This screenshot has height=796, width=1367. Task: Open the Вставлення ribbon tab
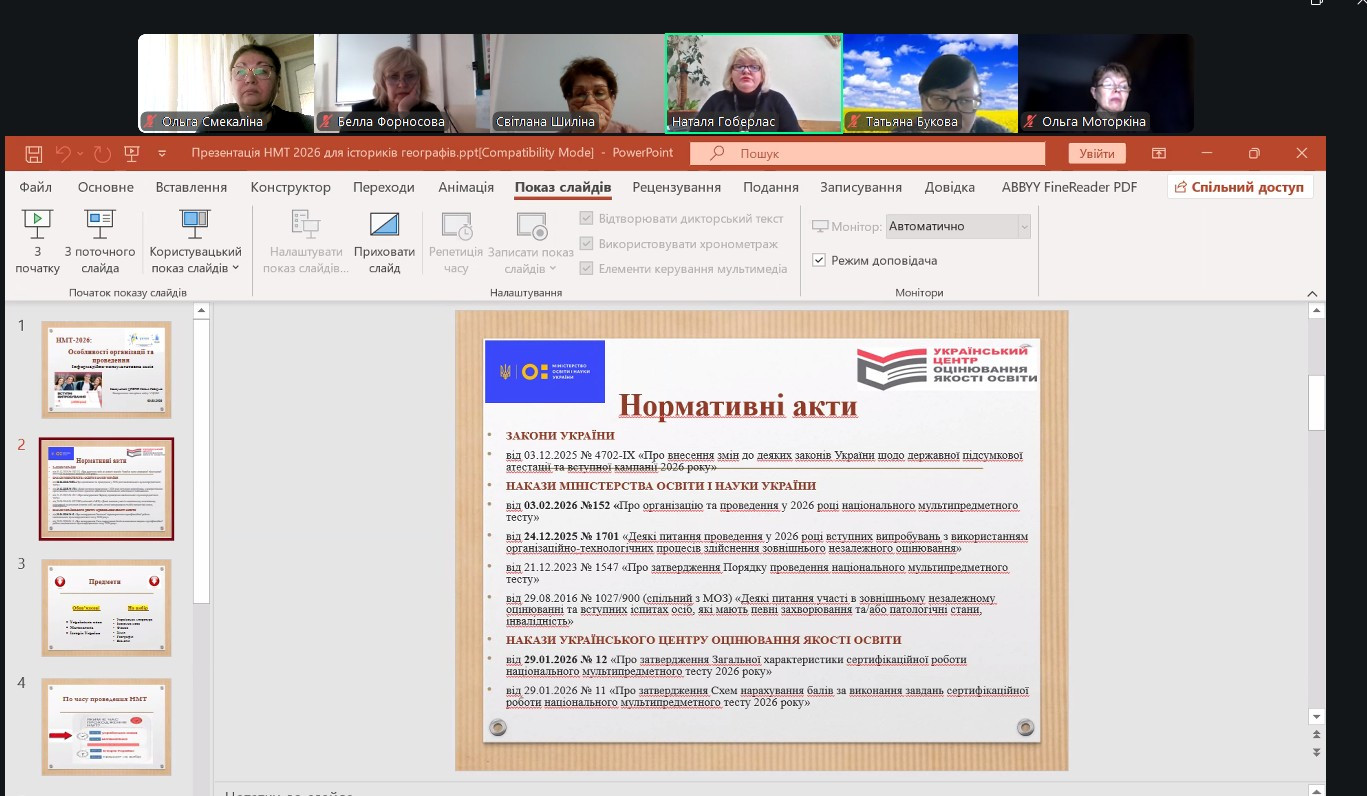click(x=191, y=187)
